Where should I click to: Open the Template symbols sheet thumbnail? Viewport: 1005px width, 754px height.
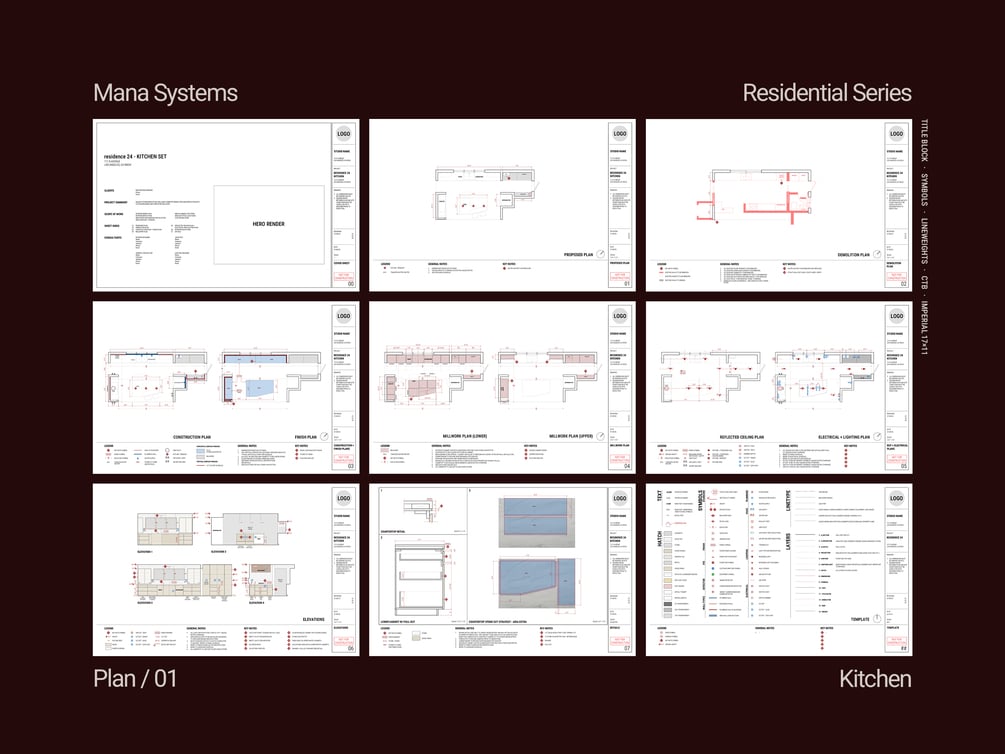[779, 569]
